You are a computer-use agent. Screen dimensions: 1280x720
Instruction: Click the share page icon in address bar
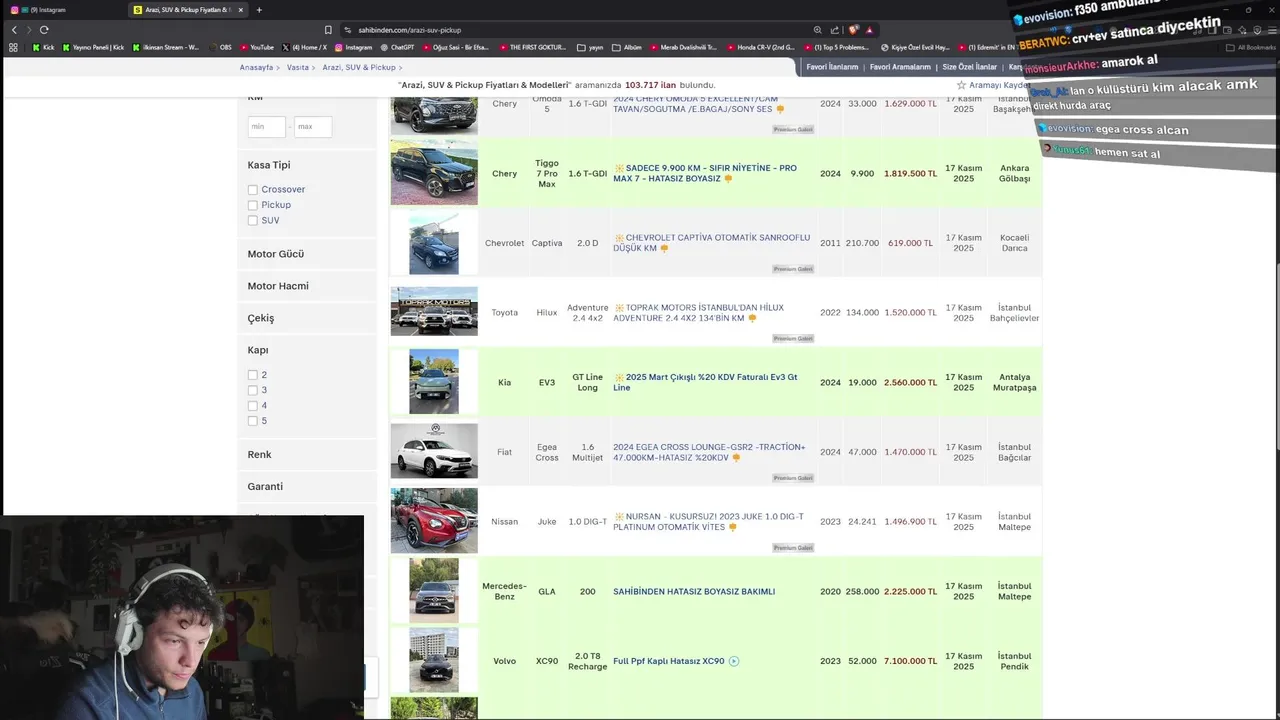tap(835, 30)
